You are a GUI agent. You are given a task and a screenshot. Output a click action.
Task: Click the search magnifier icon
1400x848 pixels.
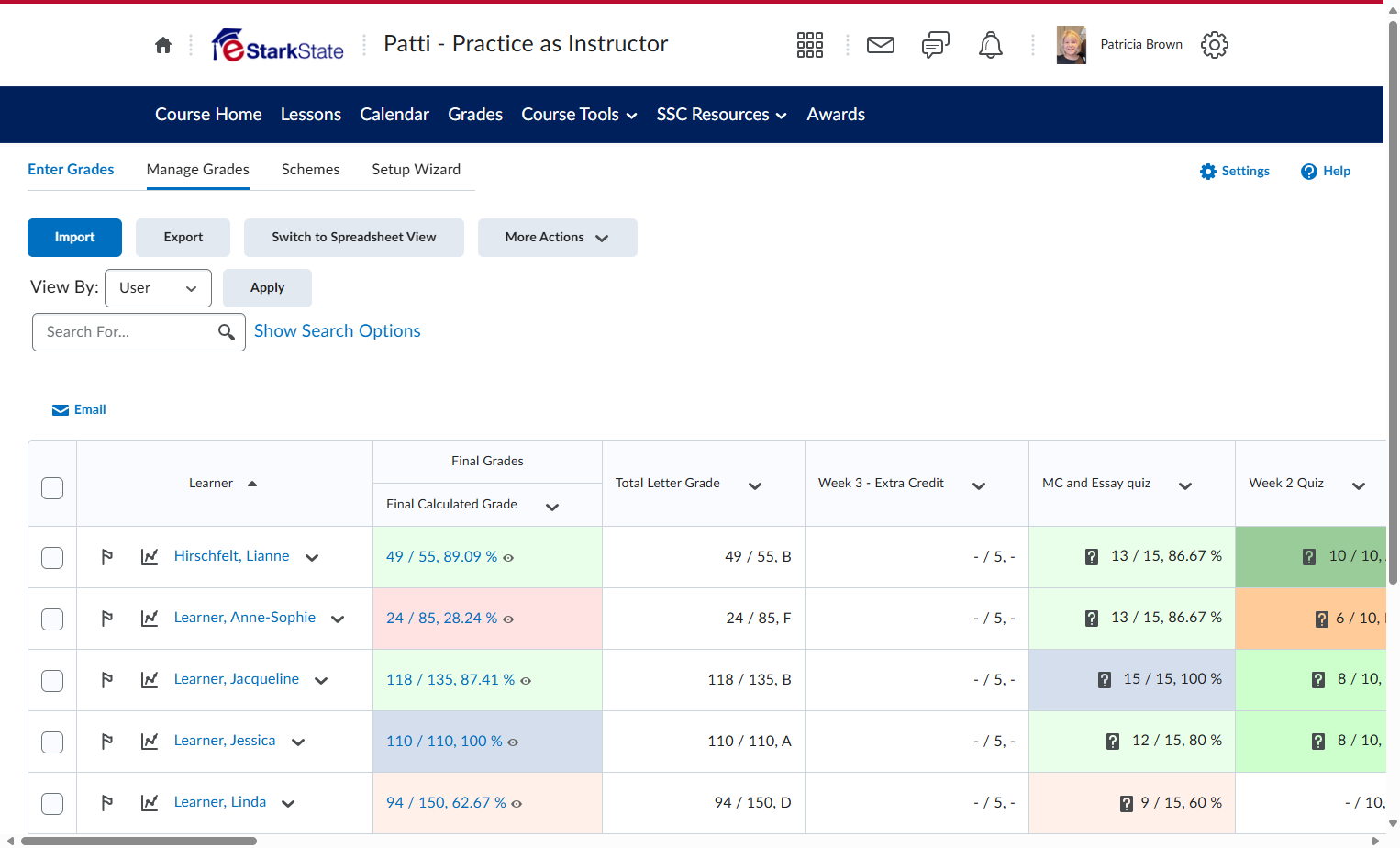[227, 332]
